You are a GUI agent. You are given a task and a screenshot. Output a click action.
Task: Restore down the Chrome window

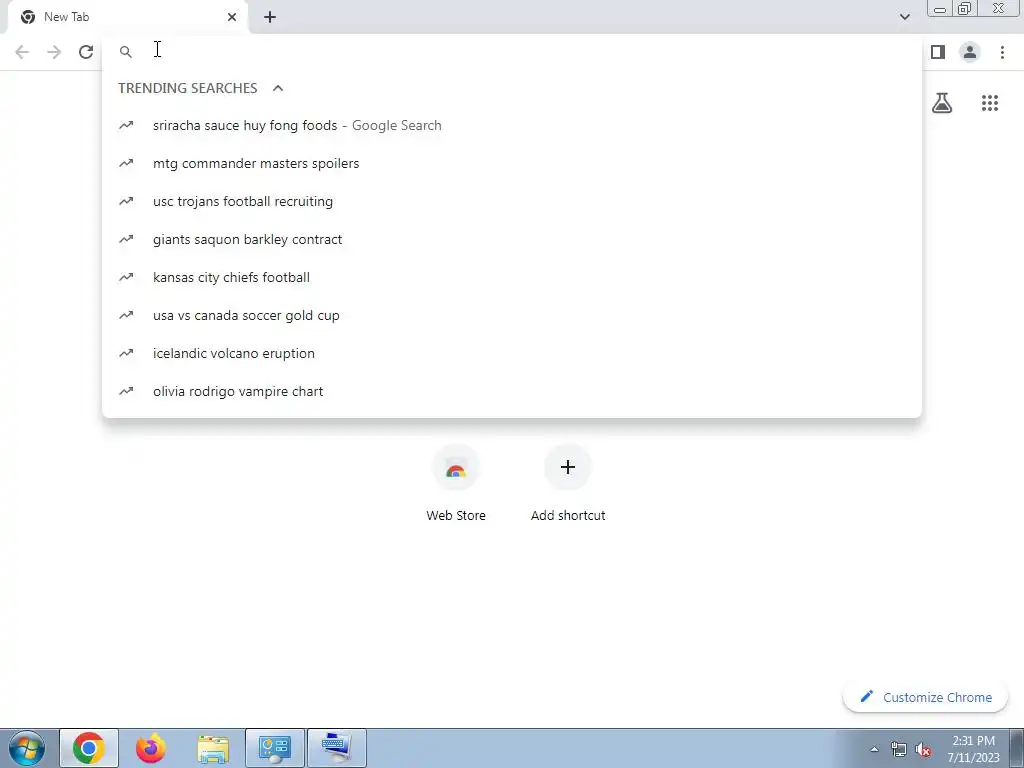coord(965,9)
